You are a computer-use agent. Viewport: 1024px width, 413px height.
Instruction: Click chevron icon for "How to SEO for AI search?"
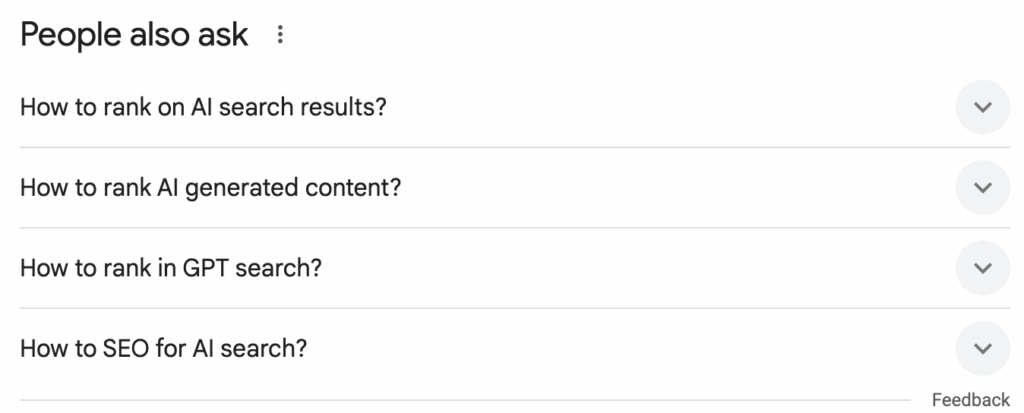983,349
